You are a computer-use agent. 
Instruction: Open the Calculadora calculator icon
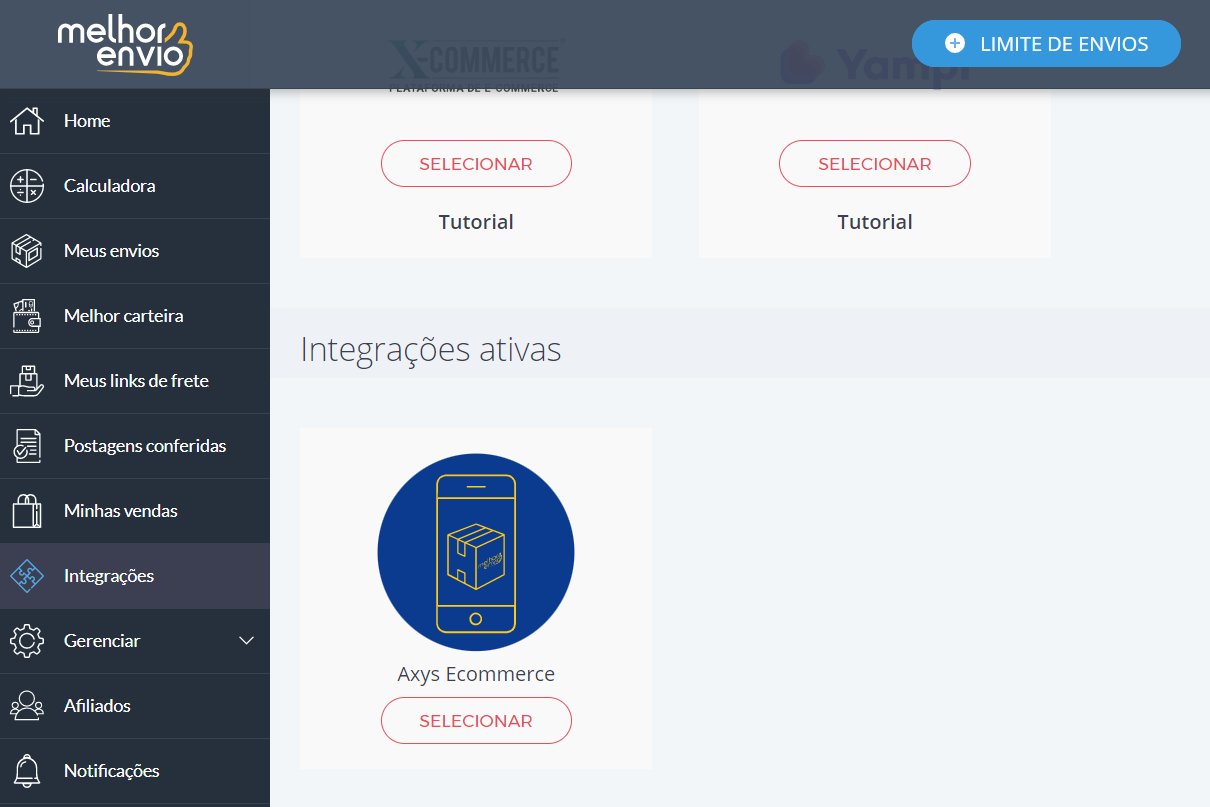(27, 186)
